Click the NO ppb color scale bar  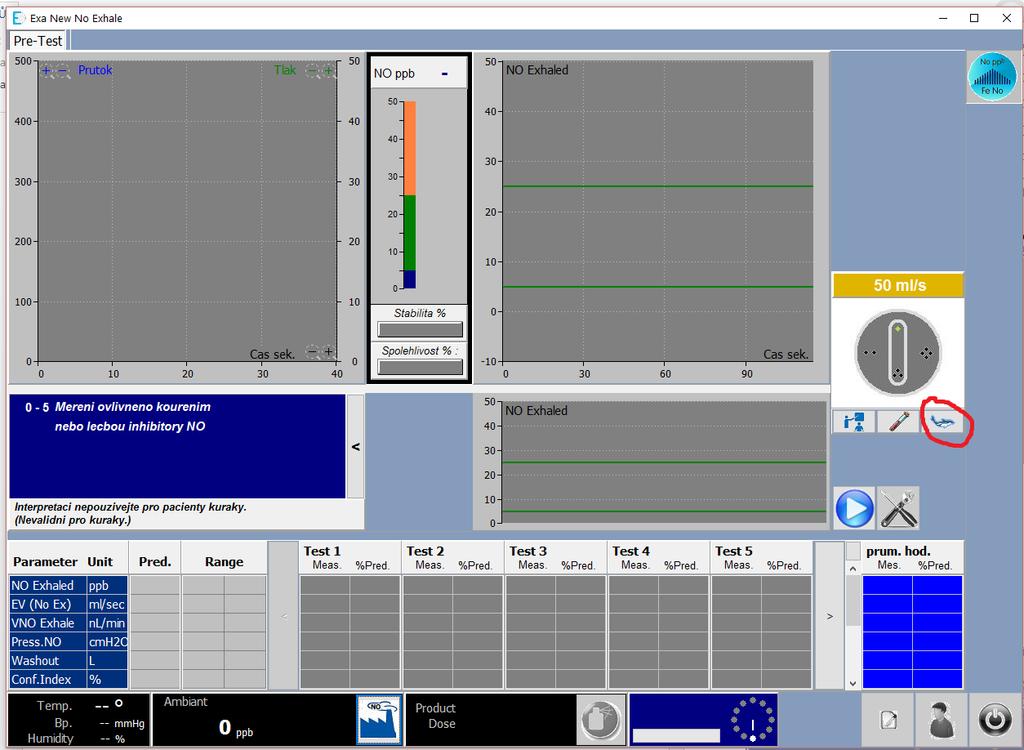409,195
